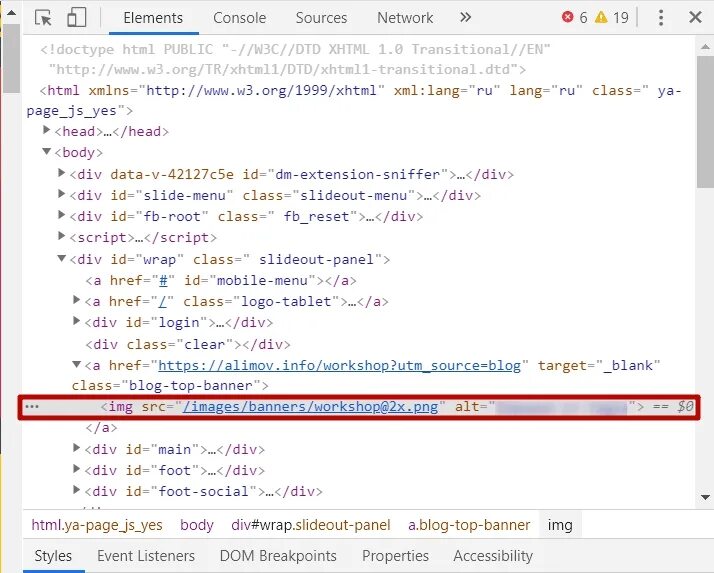Select the html.ya-page_js_yes breadcrumb
714x573 pixels.
[97, 525]
